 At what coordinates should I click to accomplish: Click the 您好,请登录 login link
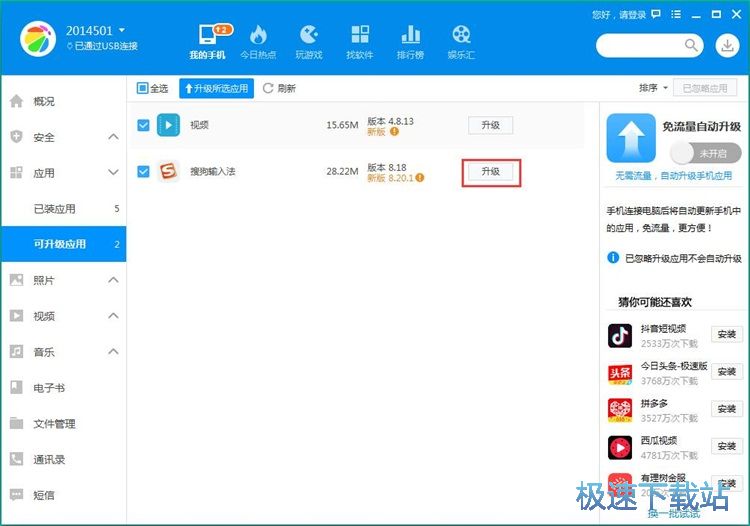click(619, 15)
